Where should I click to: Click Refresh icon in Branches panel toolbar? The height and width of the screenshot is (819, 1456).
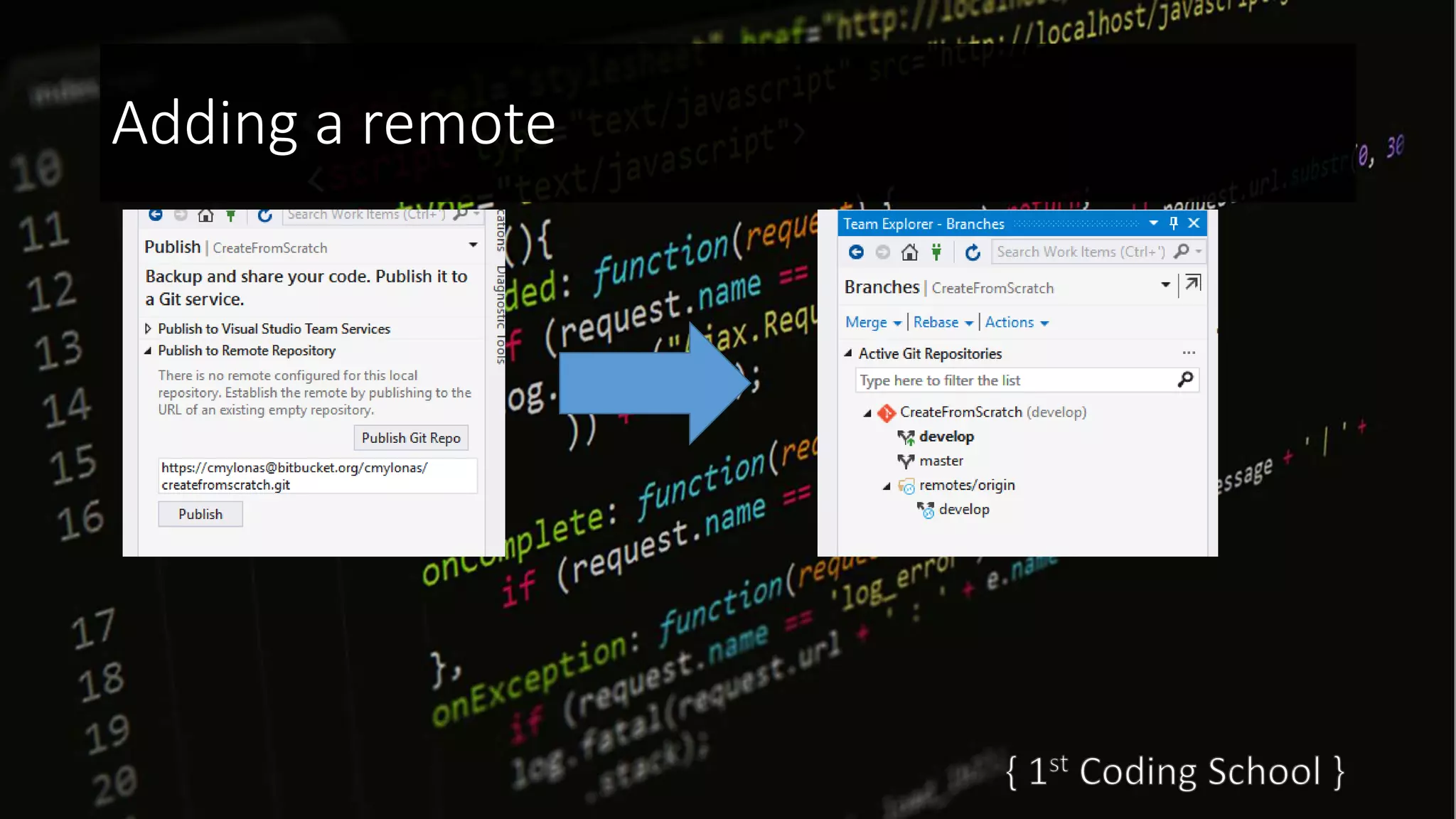[973, 252]
